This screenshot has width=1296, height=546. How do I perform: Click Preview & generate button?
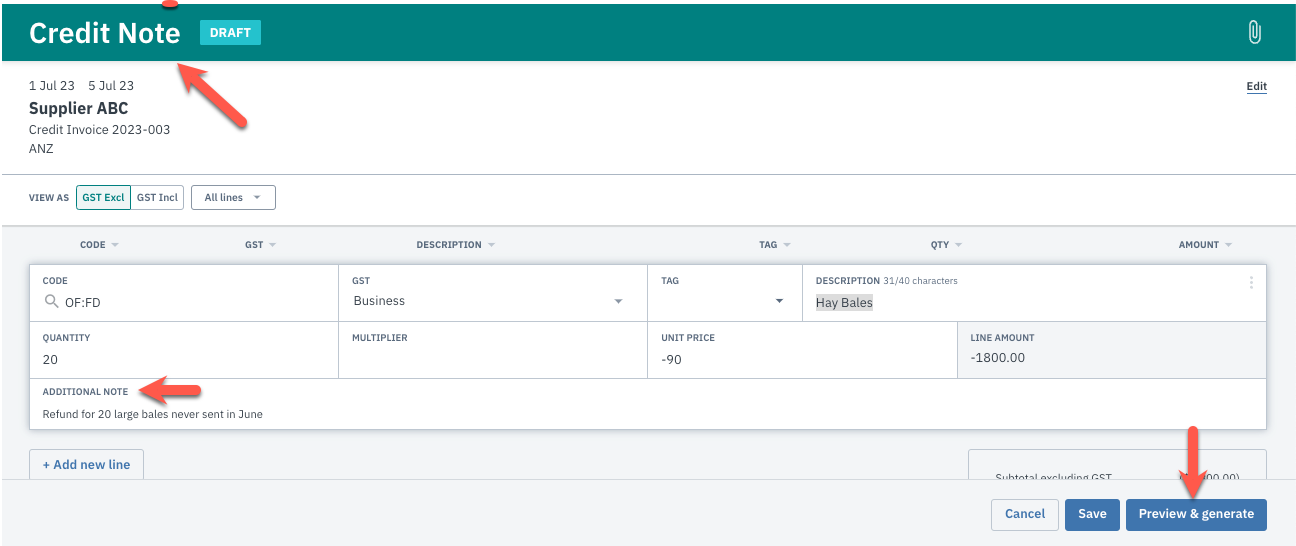point(1196,514)
